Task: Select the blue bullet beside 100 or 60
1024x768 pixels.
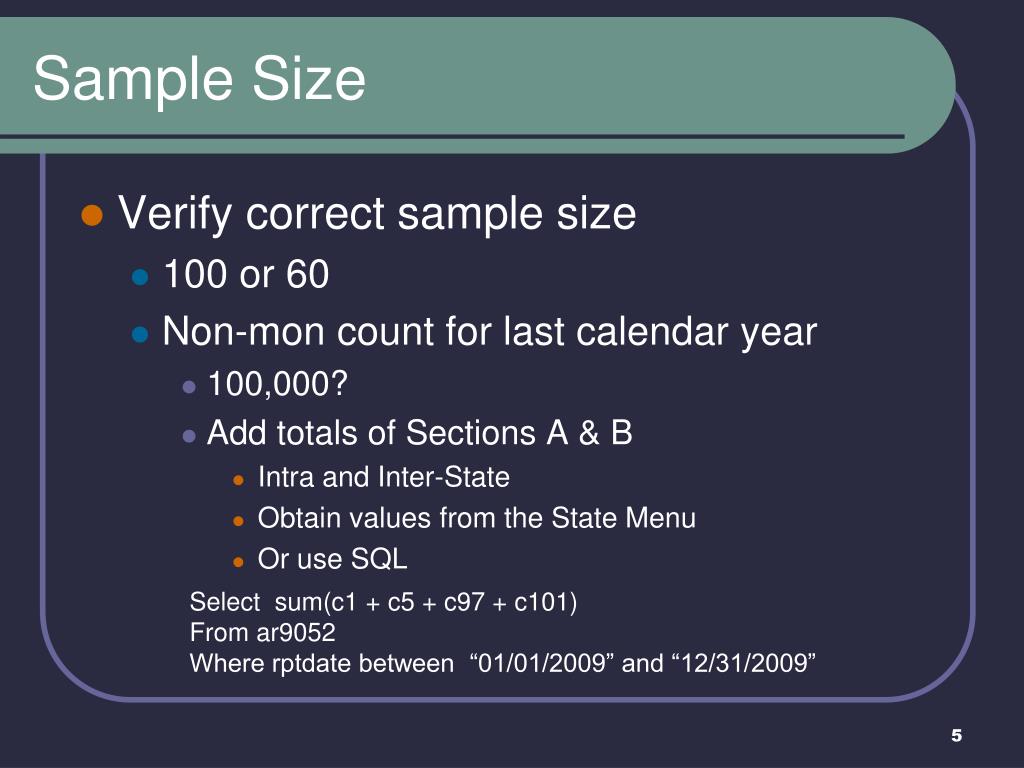Action: (x=140, y=277)
